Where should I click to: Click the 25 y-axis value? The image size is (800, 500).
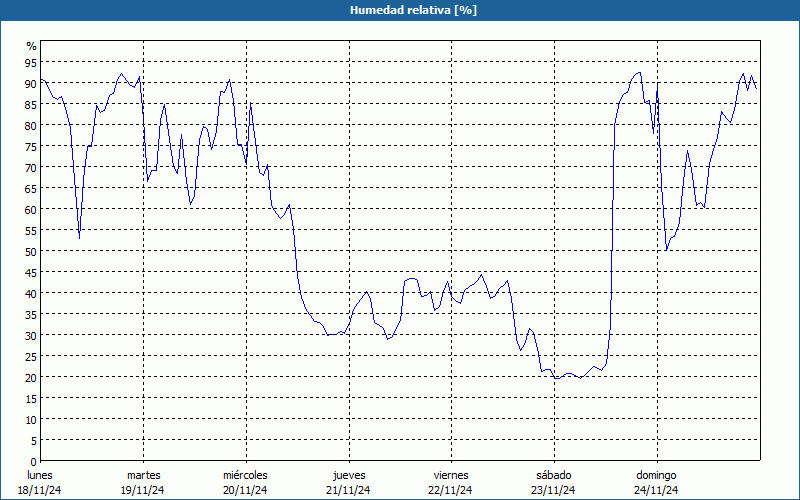32,356
